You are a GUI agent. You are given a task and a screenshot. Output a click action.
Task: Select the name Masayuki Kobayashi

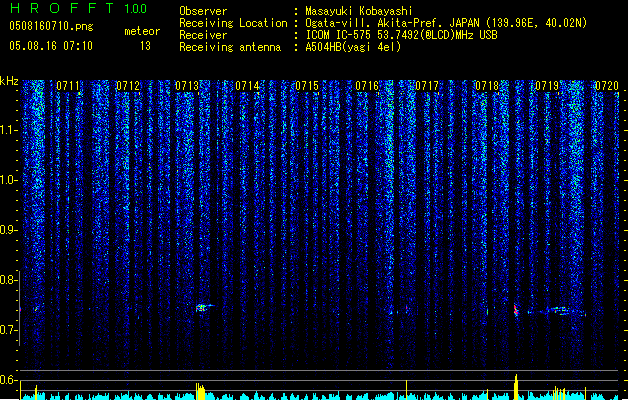point(359,11)
